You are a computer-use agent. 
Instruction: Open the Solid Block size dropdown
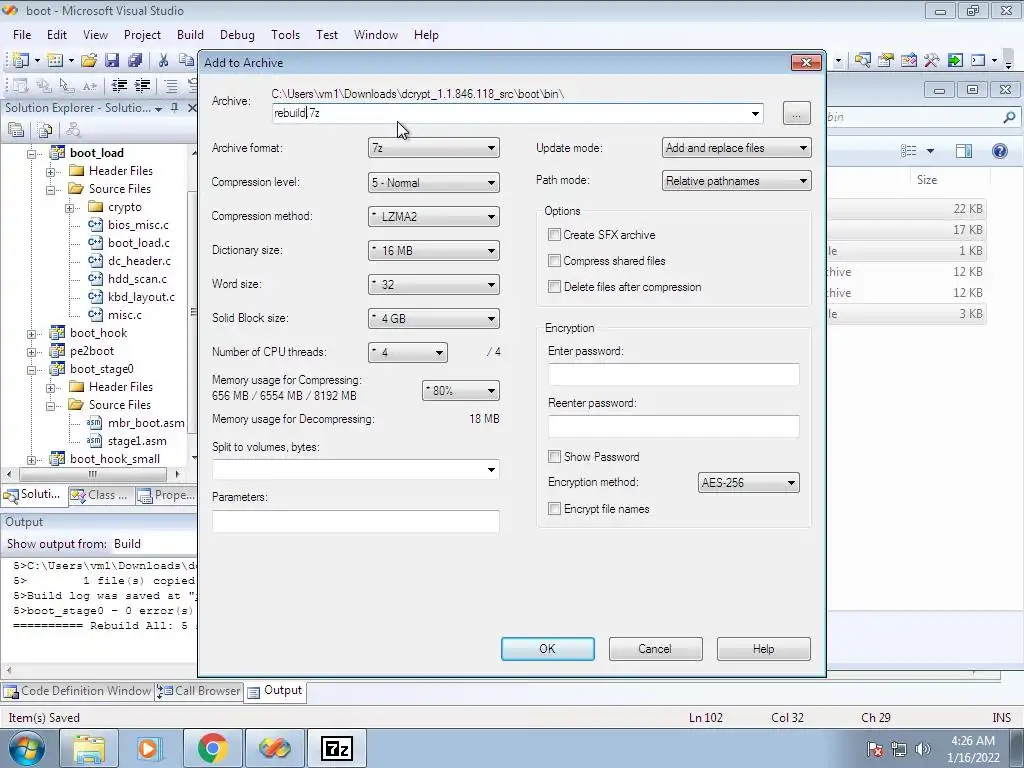434,319
